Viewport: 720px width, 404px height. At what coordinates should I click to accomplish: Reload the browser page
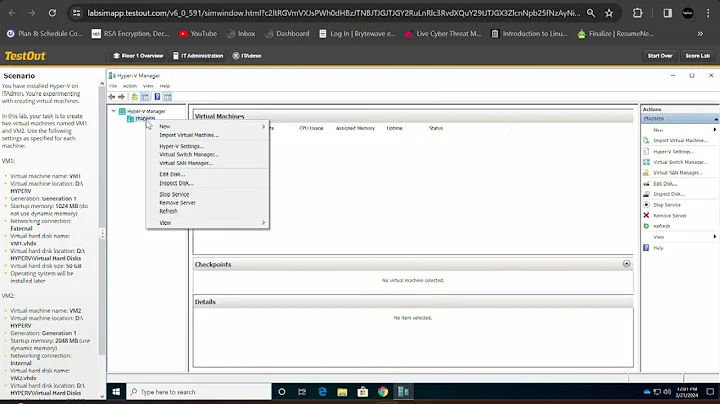click(x=52, y=13)
